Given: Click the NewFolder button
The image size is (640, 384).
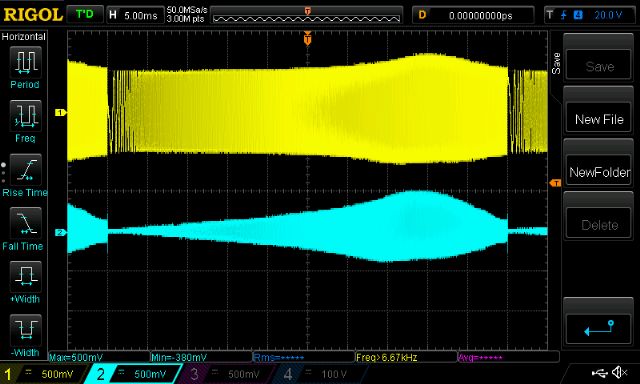Looking at the screenshot, I should click(x=599, y=172).
